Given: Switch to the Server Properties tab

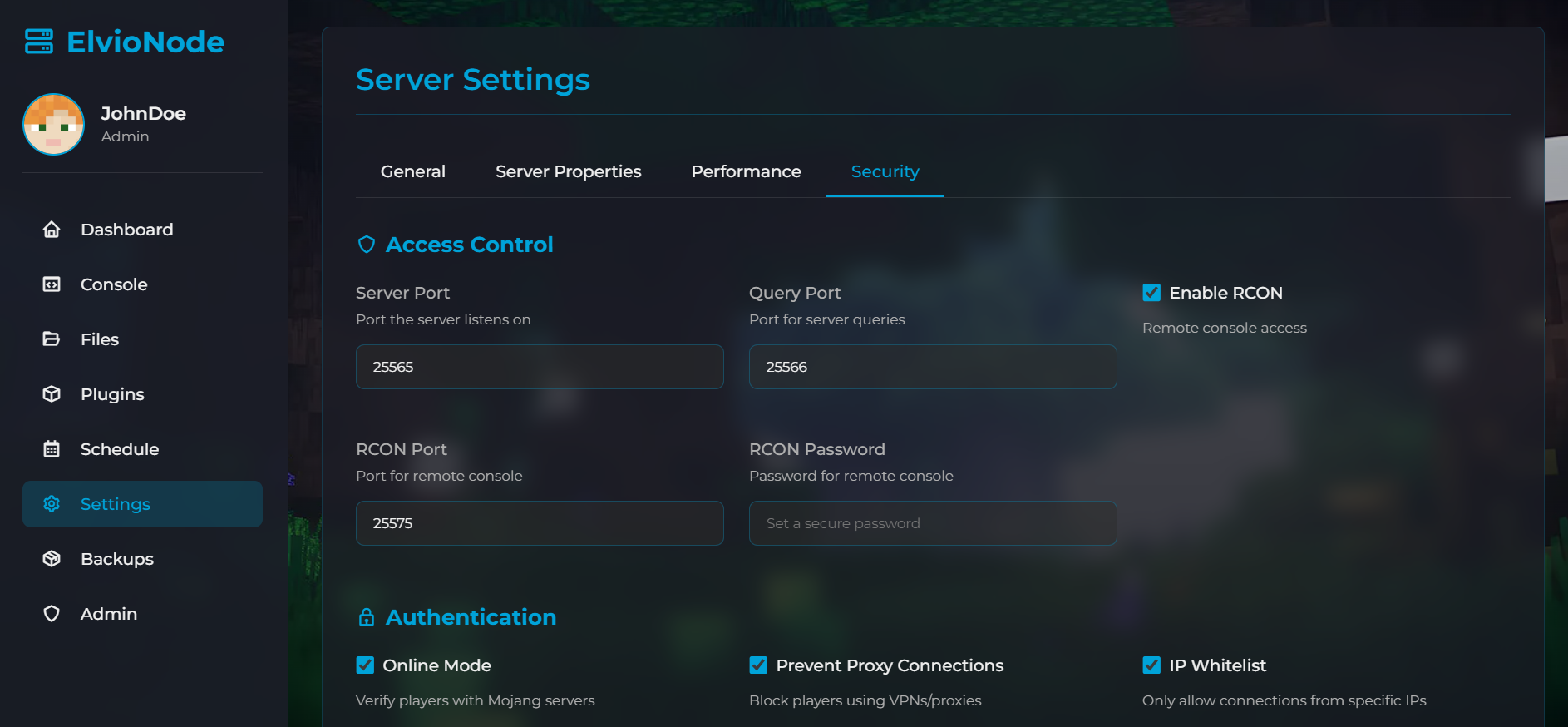Looking at the screenshot, I should [x=569, y=171].
